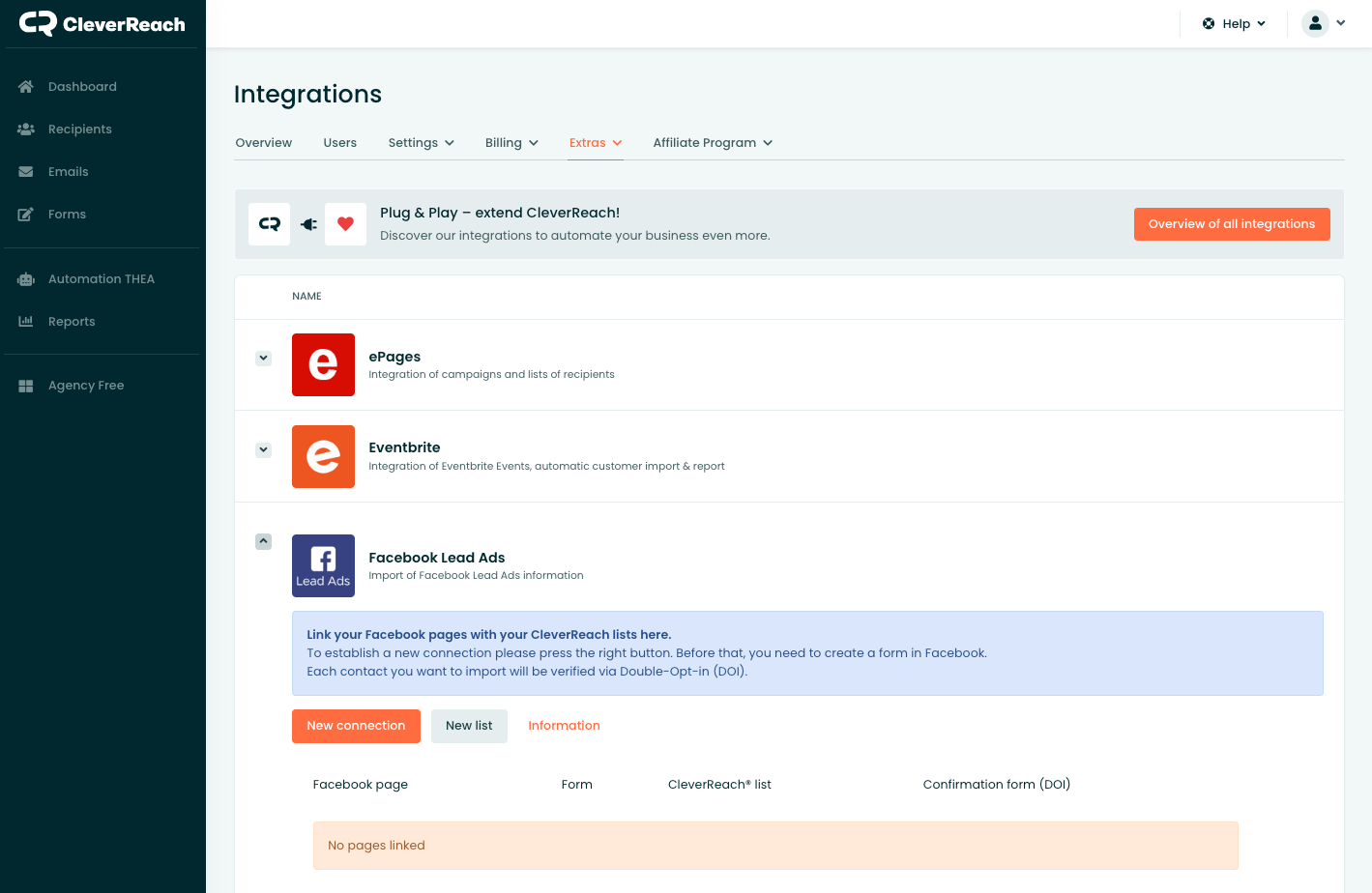This screenshot has height=893, width=1372.
Task: Open the Help dropdown menu
Action: coord(1234,24)
